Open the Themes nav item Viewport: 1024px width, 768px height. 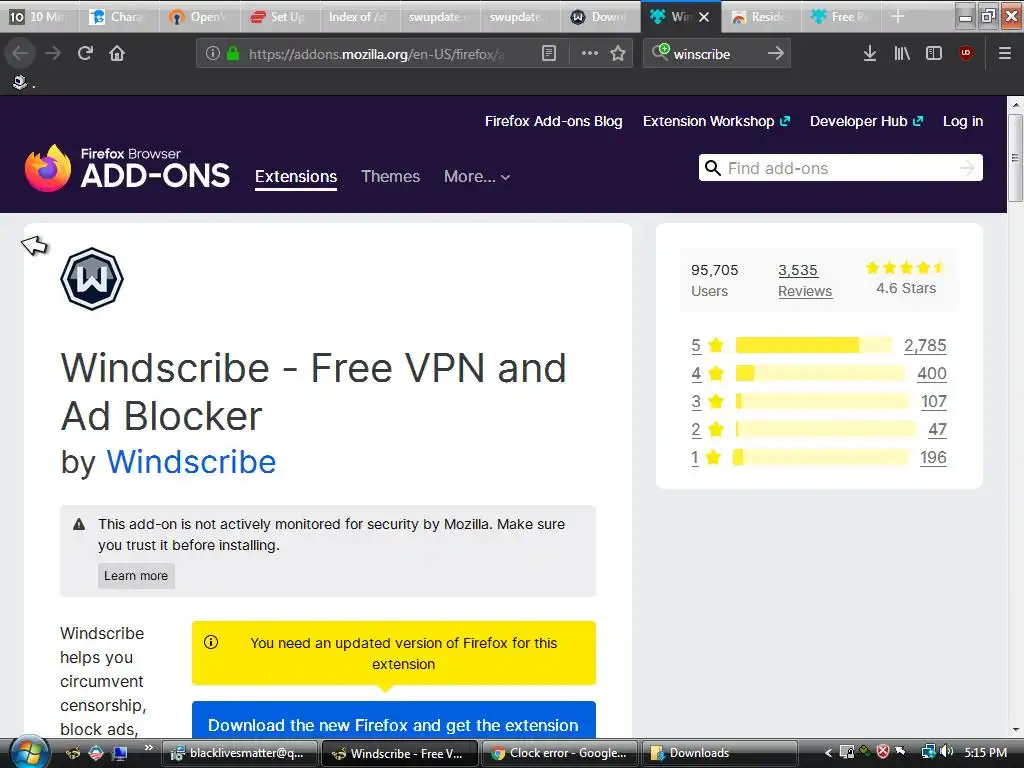[391, 176]
